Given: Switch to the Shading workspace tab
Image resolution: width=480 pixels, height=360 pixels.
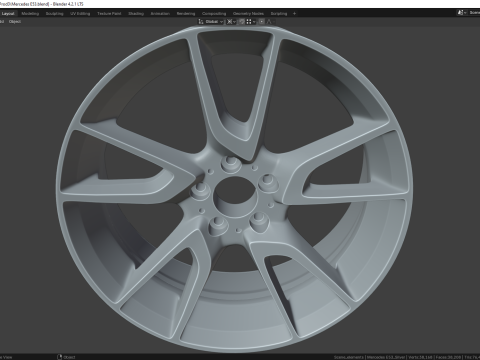Looking at the screenshot, I should (136, 14).
